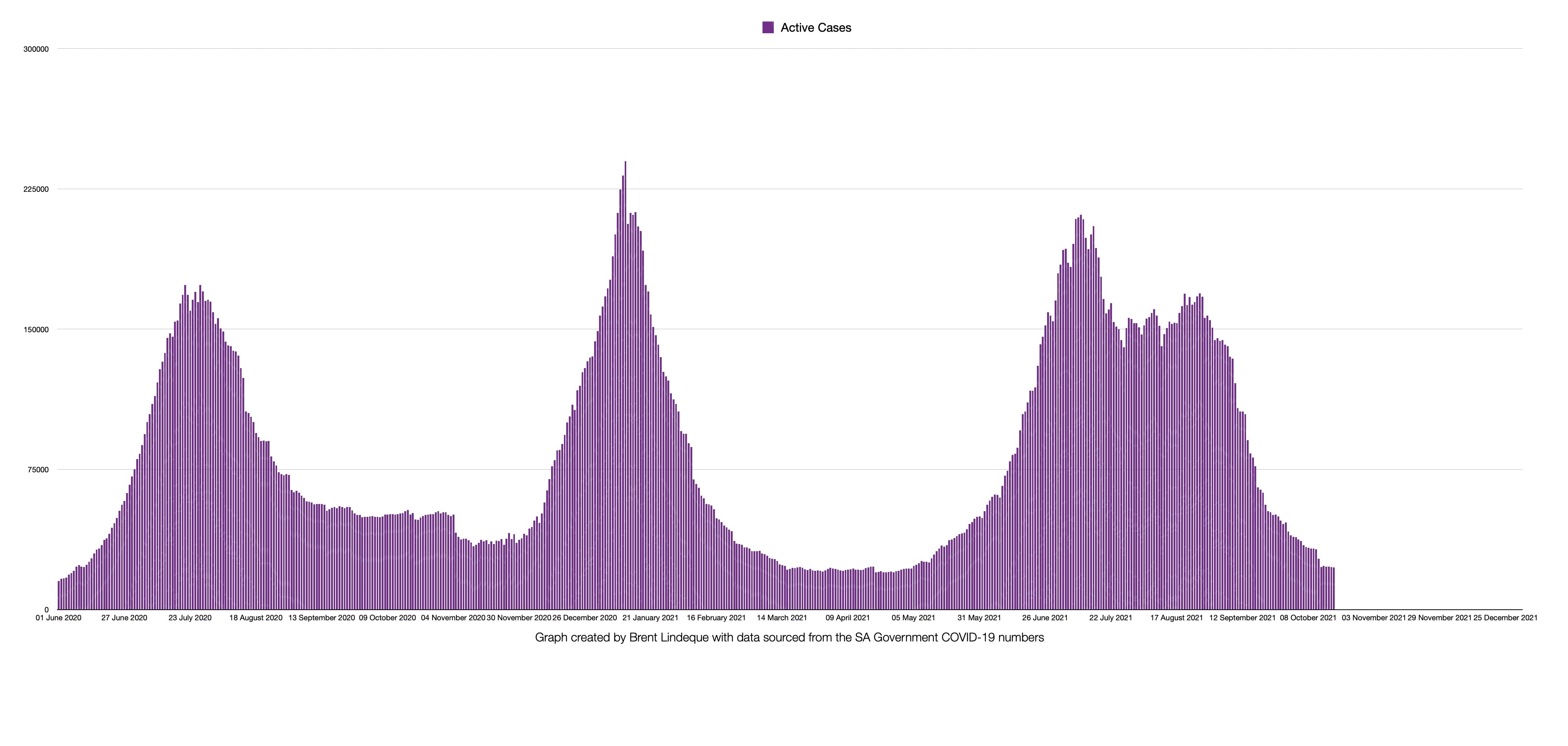The image size is (1568, 746).
Task: Click the 26 June 2021 date label
Action: [1044, 618]
